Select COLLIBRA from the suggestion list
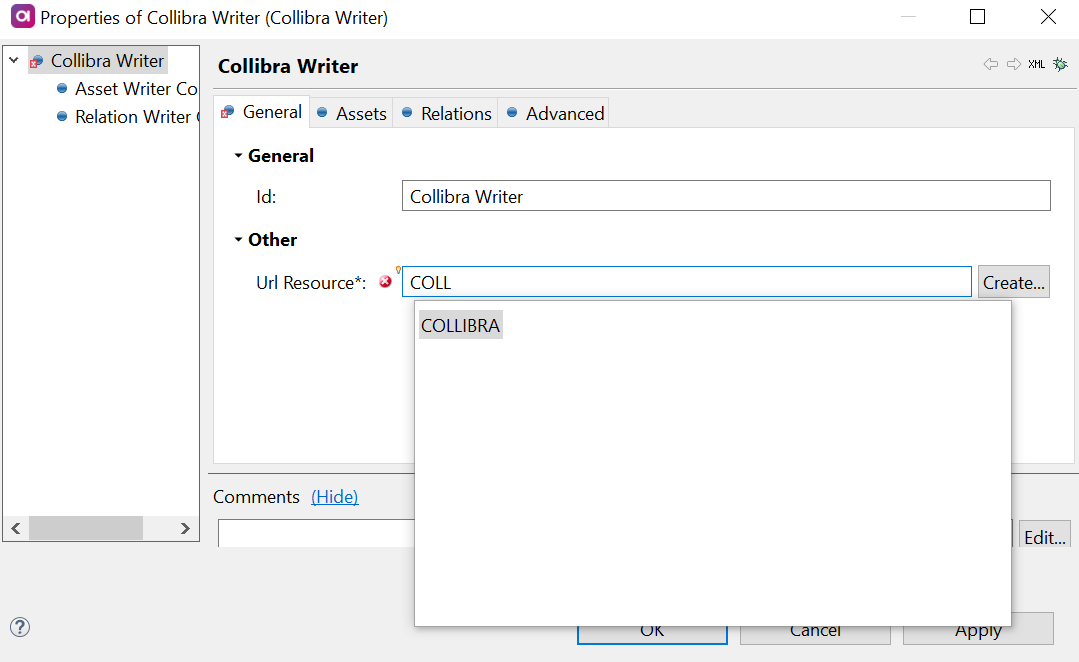 [x=460, y=326]
